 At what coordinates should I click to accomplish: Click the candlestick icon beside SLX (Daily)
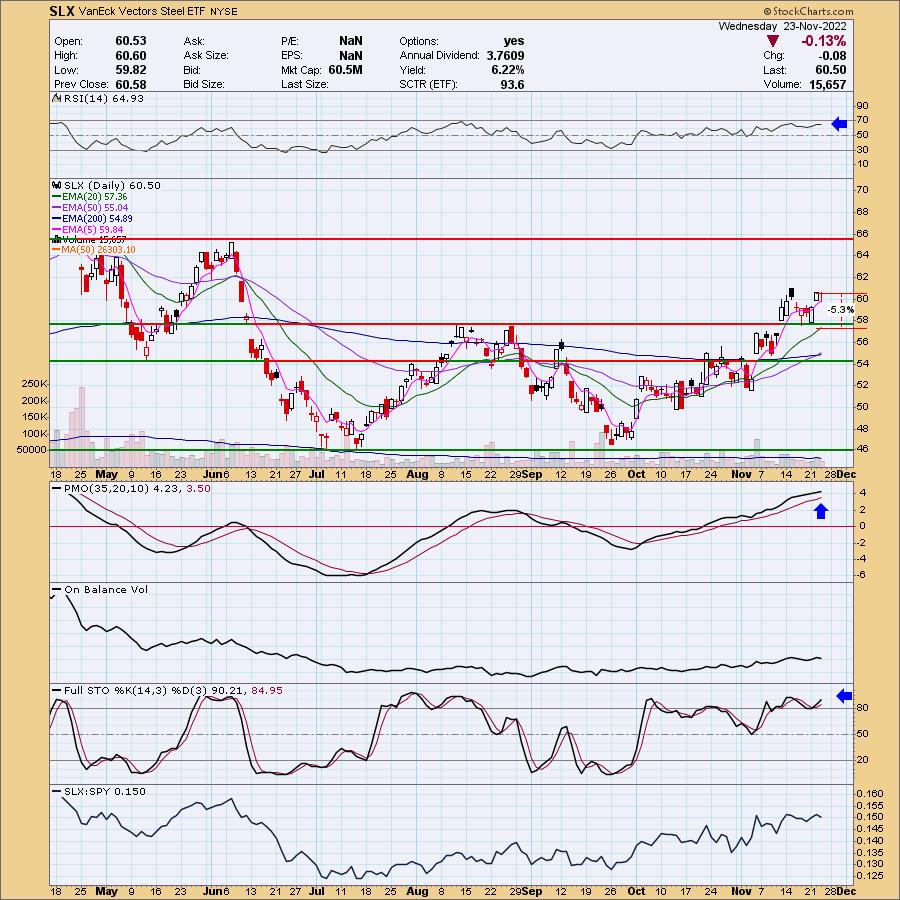(x=56, y=185)
